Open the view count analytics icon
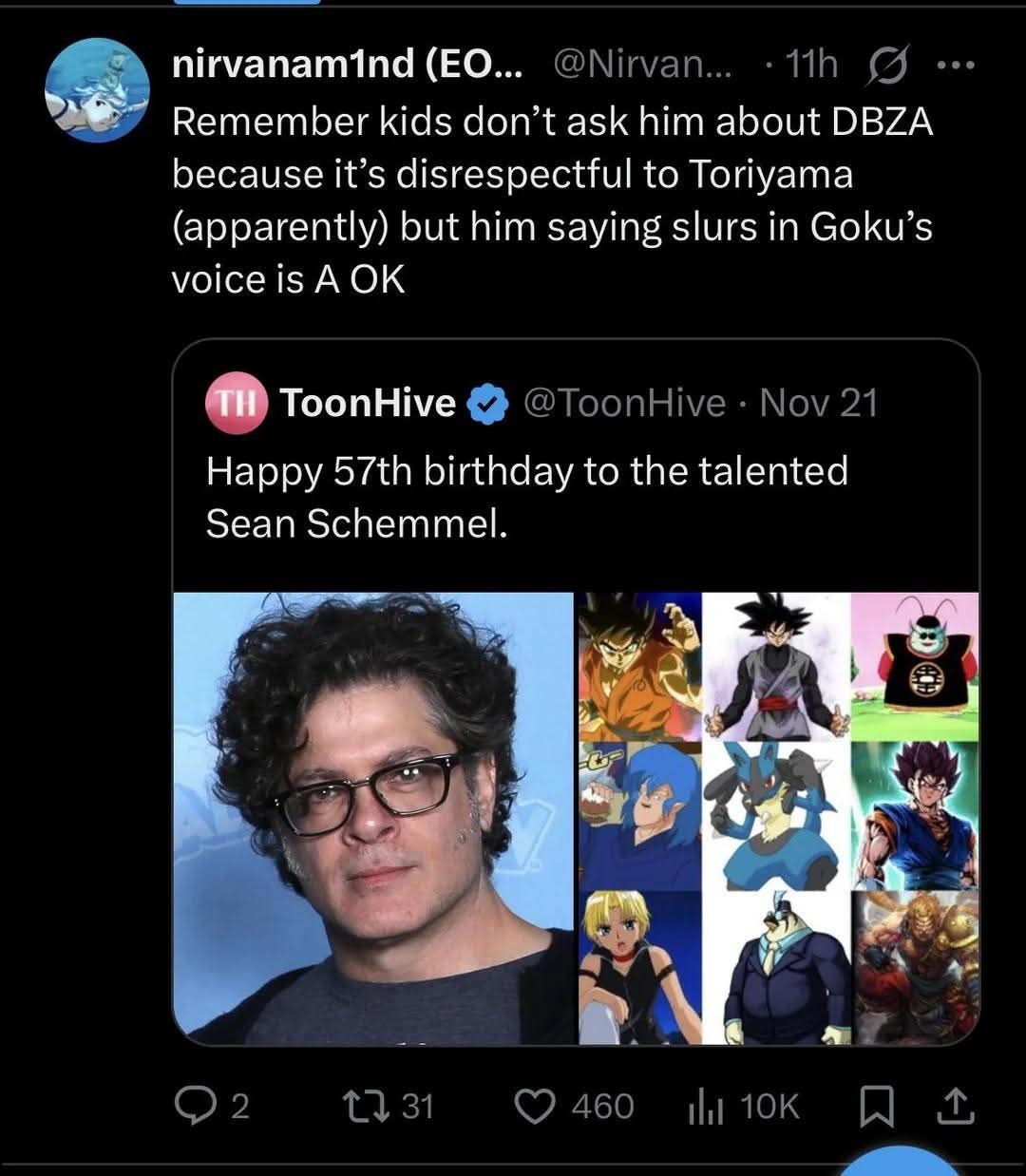 [705, 1106]
